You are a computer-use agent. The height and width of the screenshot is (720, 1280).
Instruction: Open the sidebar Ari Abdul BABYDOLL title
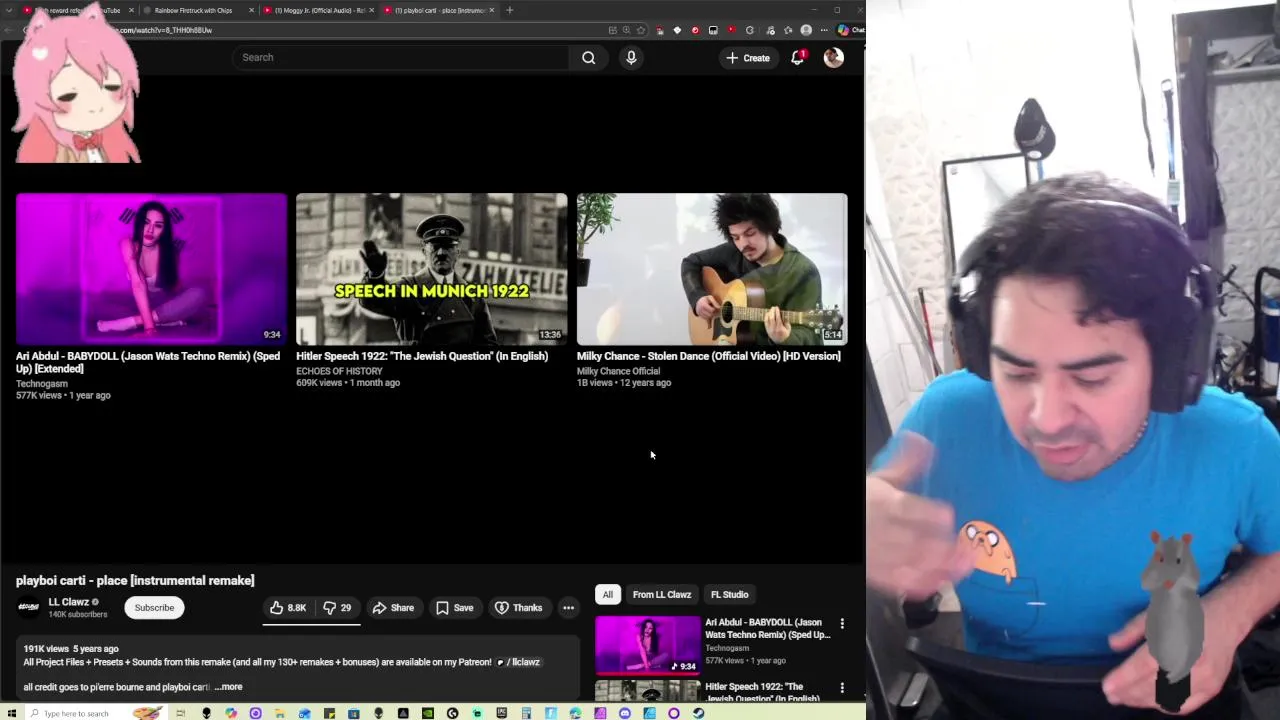point(767,629)
